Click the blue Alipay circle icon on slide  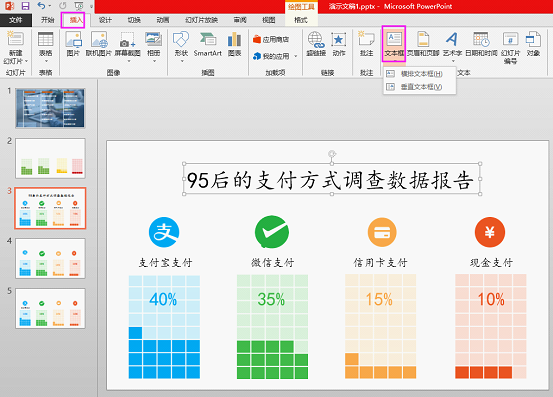click(164, 232)
